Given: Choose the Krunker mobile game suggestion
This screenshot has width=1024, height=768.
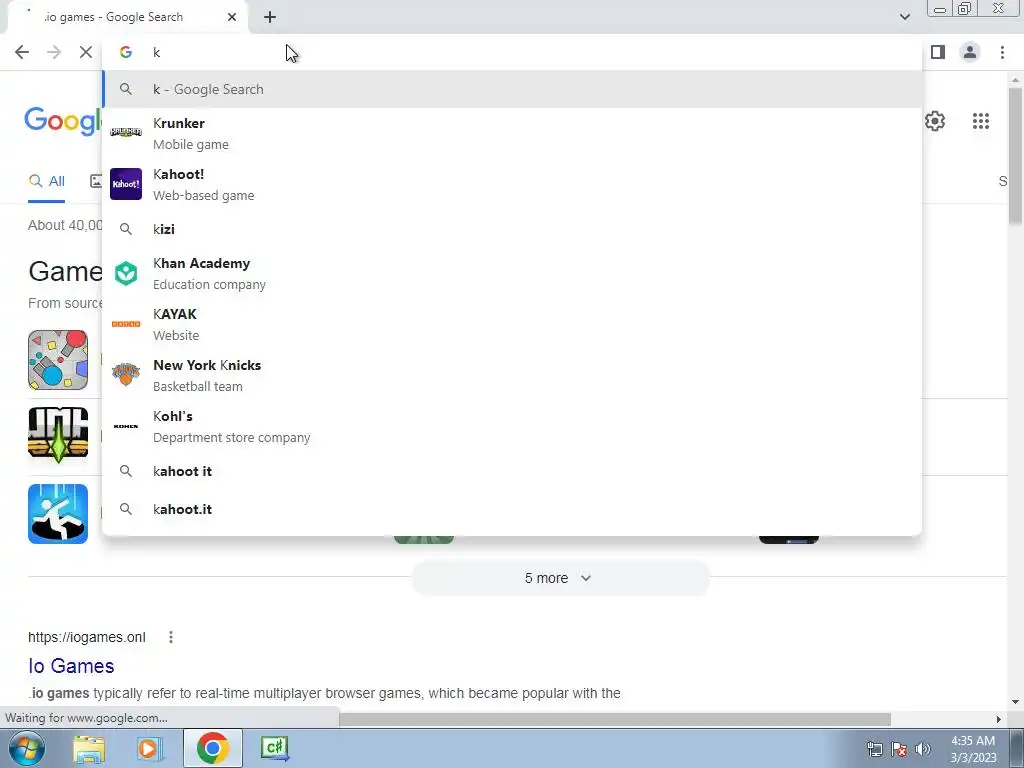Looking at the screenshot, I should (512, 133).
